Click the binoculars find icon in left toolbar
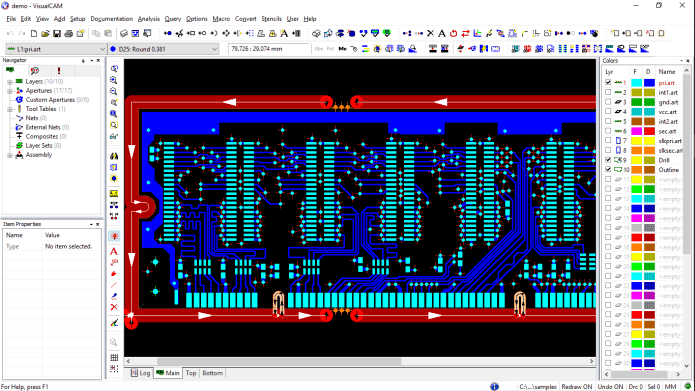 pyautogui.click(x=114, y=156)
